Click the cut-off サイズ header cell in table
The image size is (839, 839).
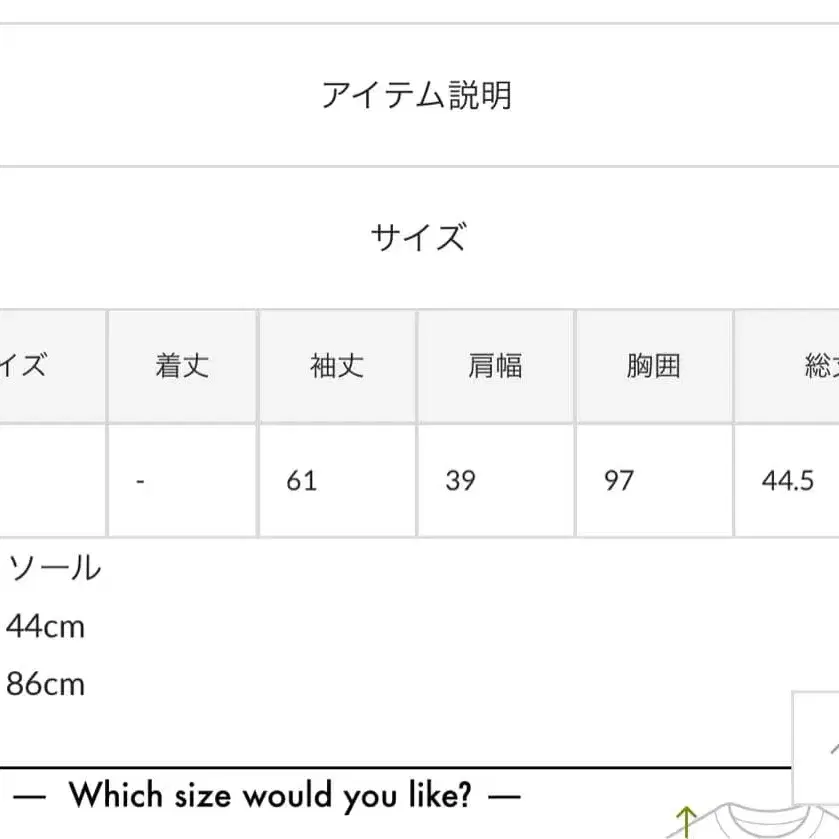click(x=30, y=366)
